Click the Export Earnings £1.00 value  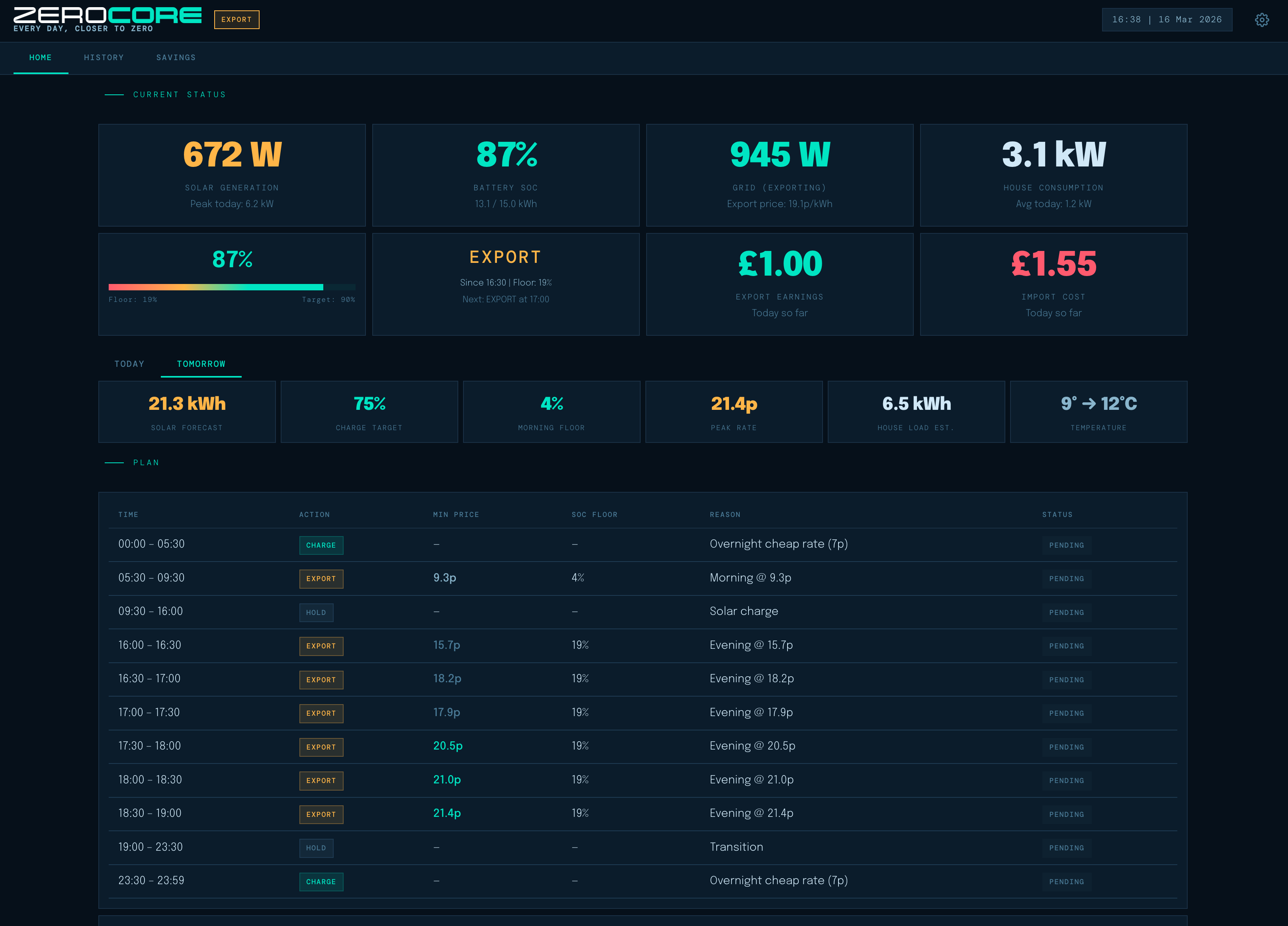click(779, 263)
